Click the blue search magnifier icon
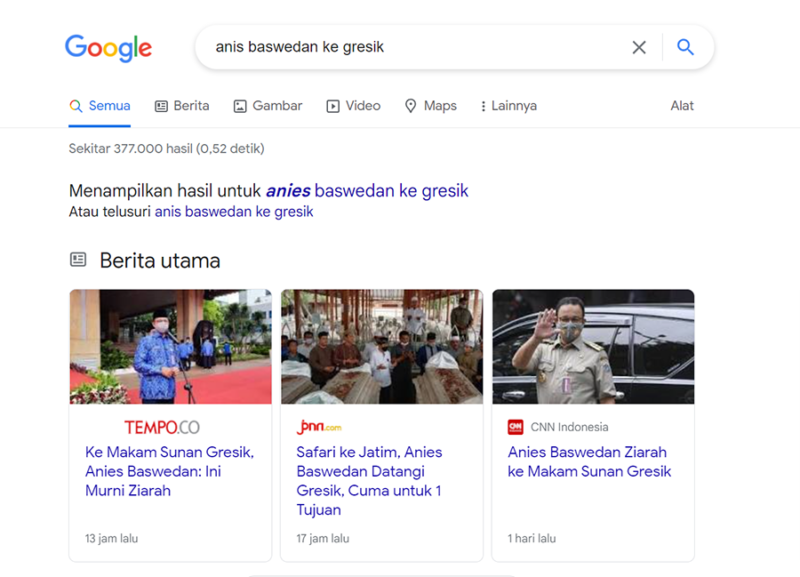The height and width of the screenshot is (577, 800). coord(685,47)
